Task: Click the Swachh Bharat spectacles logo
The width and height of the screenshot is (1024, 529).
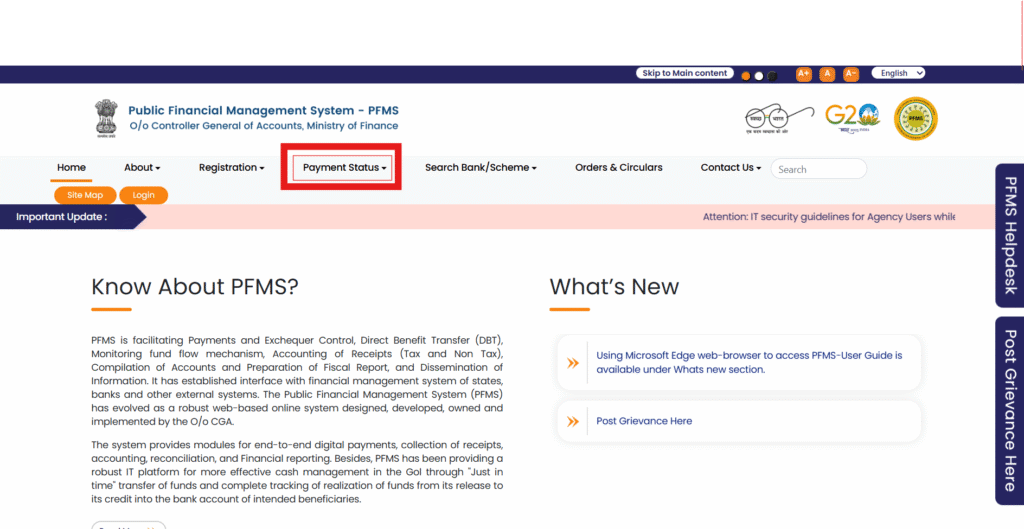Action: pos(779,119)
